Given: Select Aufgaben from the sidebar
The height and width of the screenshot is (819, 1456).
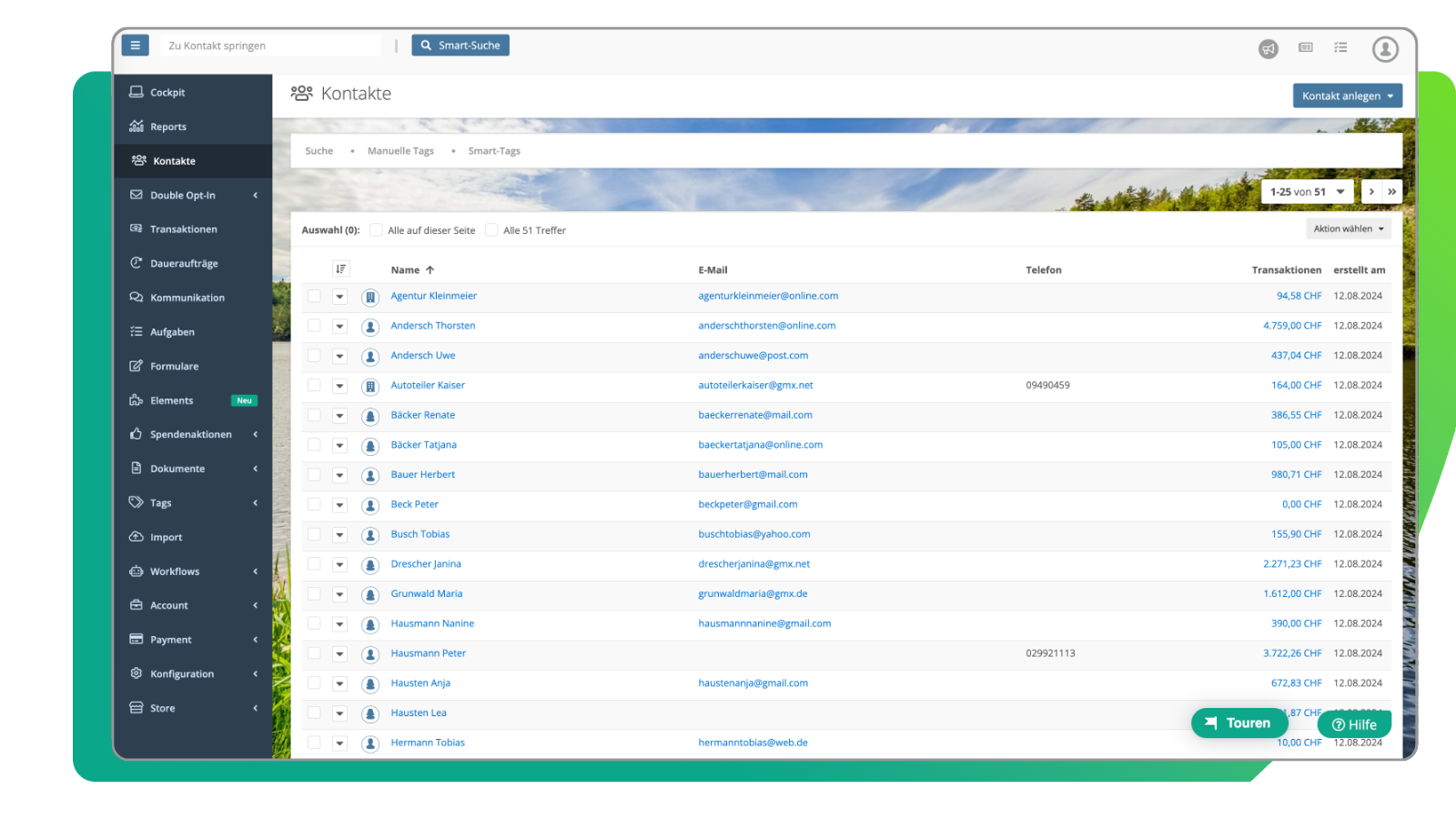Looking at the screenshot, I should point(172,331).
